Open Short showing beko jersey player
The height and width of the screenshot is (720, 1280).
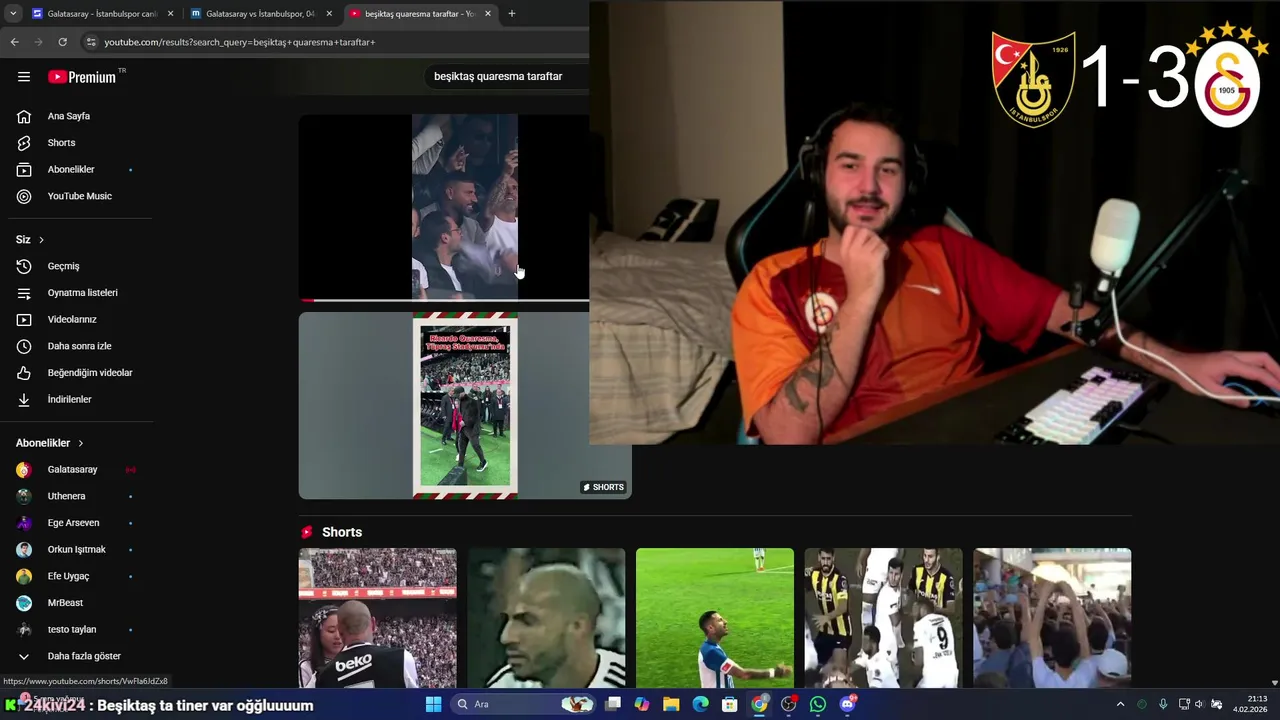pyautogui.click(x=377, y=618)
